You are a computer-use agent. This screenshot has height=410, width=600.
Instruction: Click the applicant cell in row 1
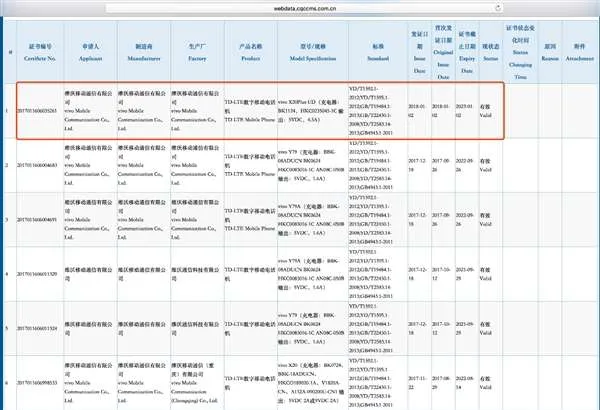[x=89, y=111]
